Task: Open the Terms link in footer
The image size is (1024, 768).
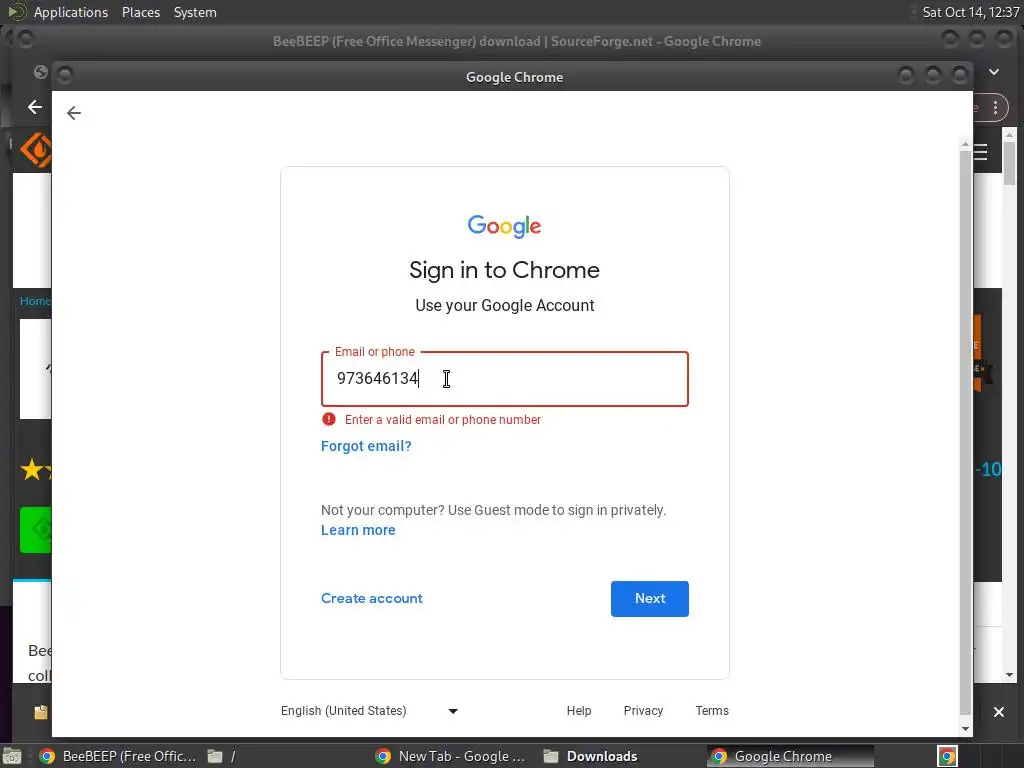Action: point(712,711)
